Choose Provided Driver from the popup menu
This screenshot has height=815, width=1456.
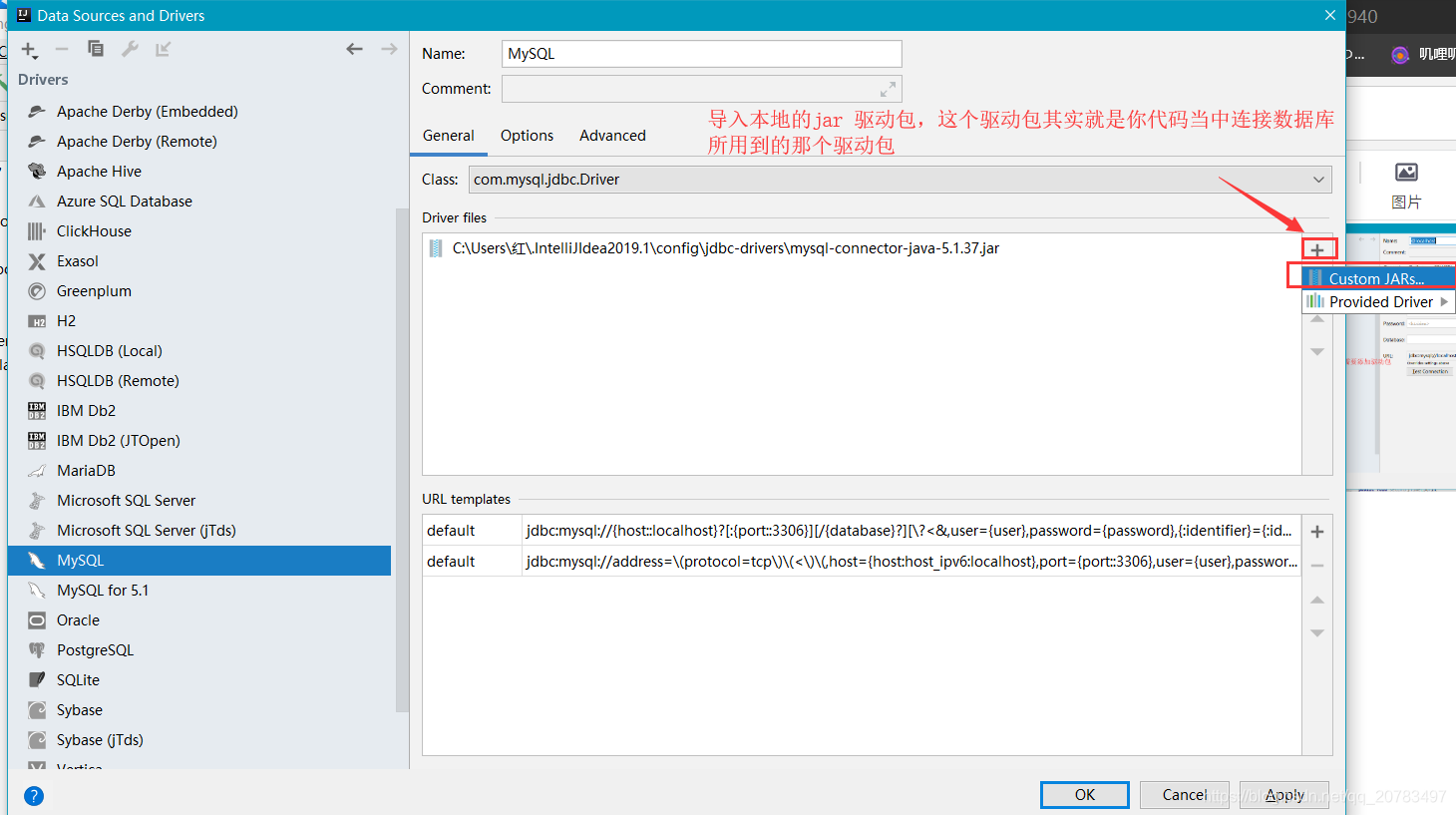point(1378,301)
